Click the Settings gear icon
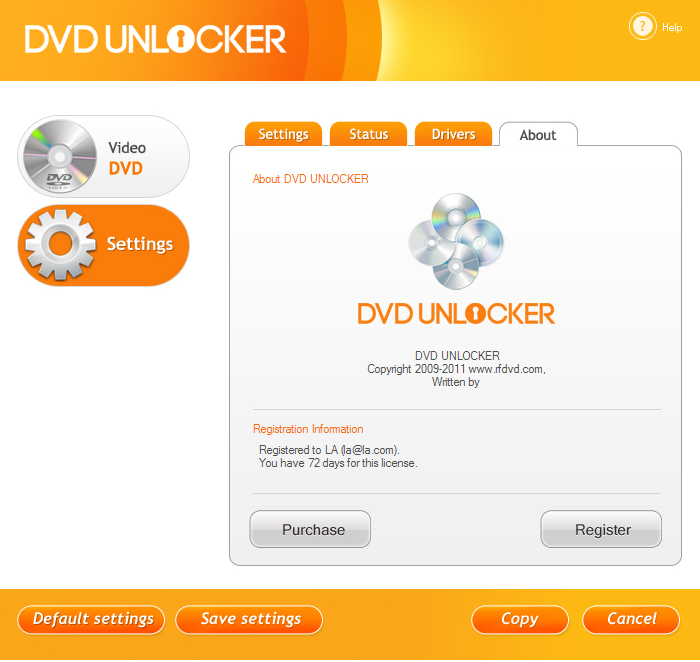The height and width of the screenshot is (662, 700). (60, 245)
